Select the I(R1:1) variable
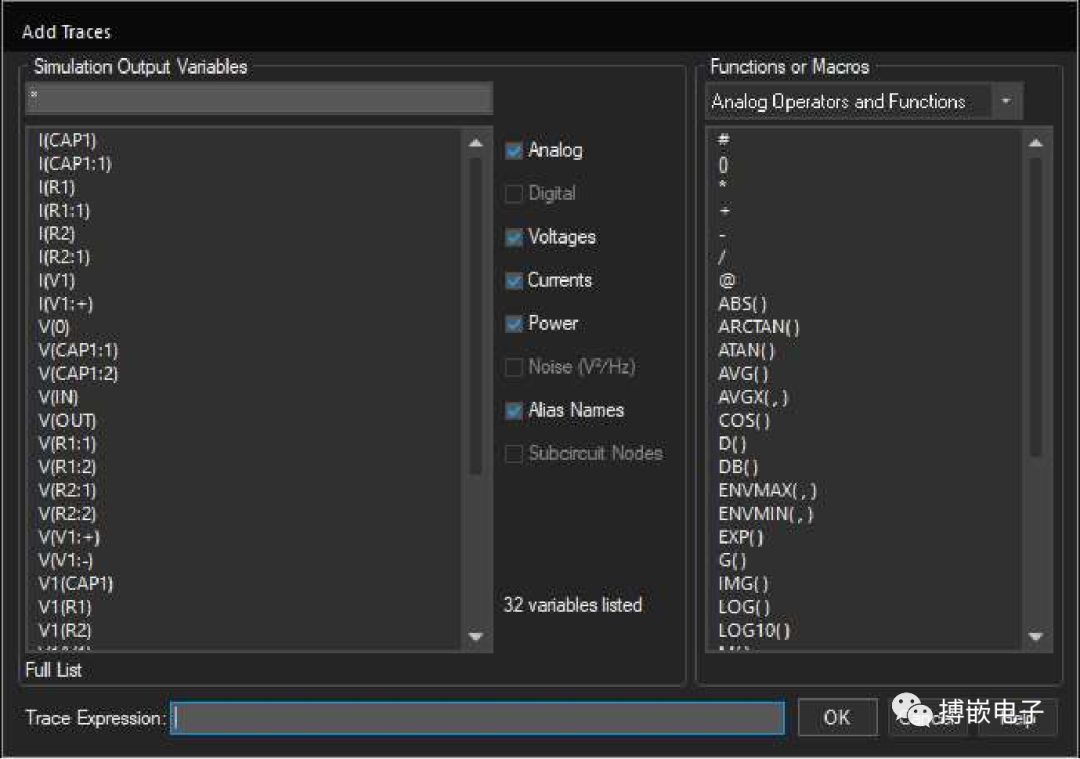This screenshot has height=759, width=1080. point(64,211)
